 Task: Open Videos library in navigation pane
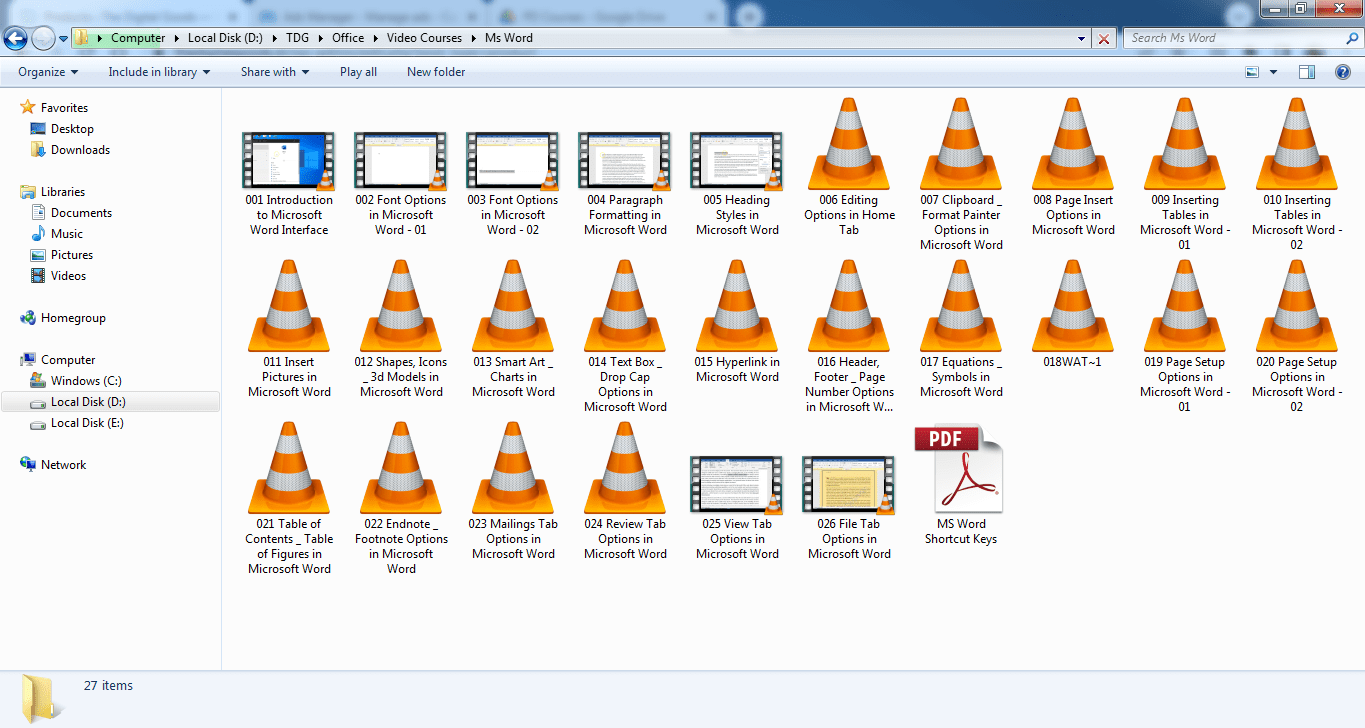pyautogui.click(x=68, y=276)
